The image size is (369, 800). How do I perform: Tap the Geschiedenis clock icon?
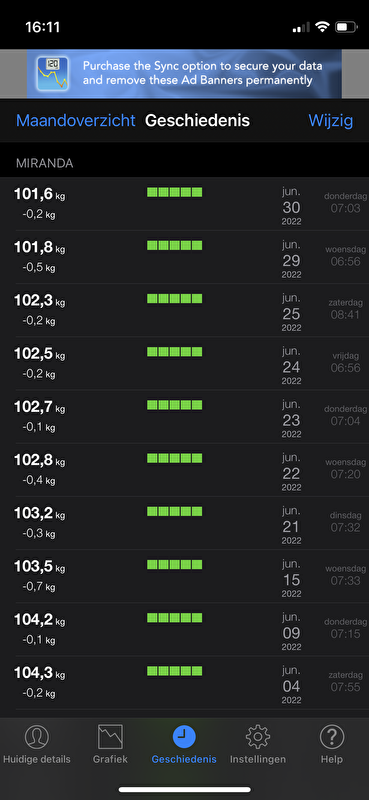[x=184, y=737]
